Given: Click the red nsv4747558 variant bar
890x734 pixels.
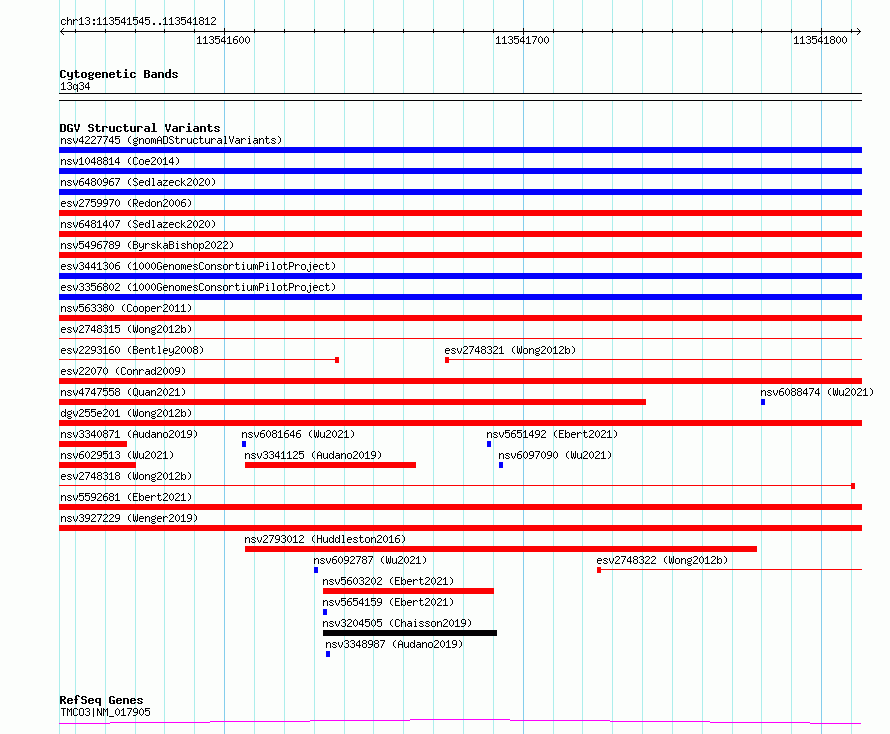Looking at the screenshot, I should (352, 402).
